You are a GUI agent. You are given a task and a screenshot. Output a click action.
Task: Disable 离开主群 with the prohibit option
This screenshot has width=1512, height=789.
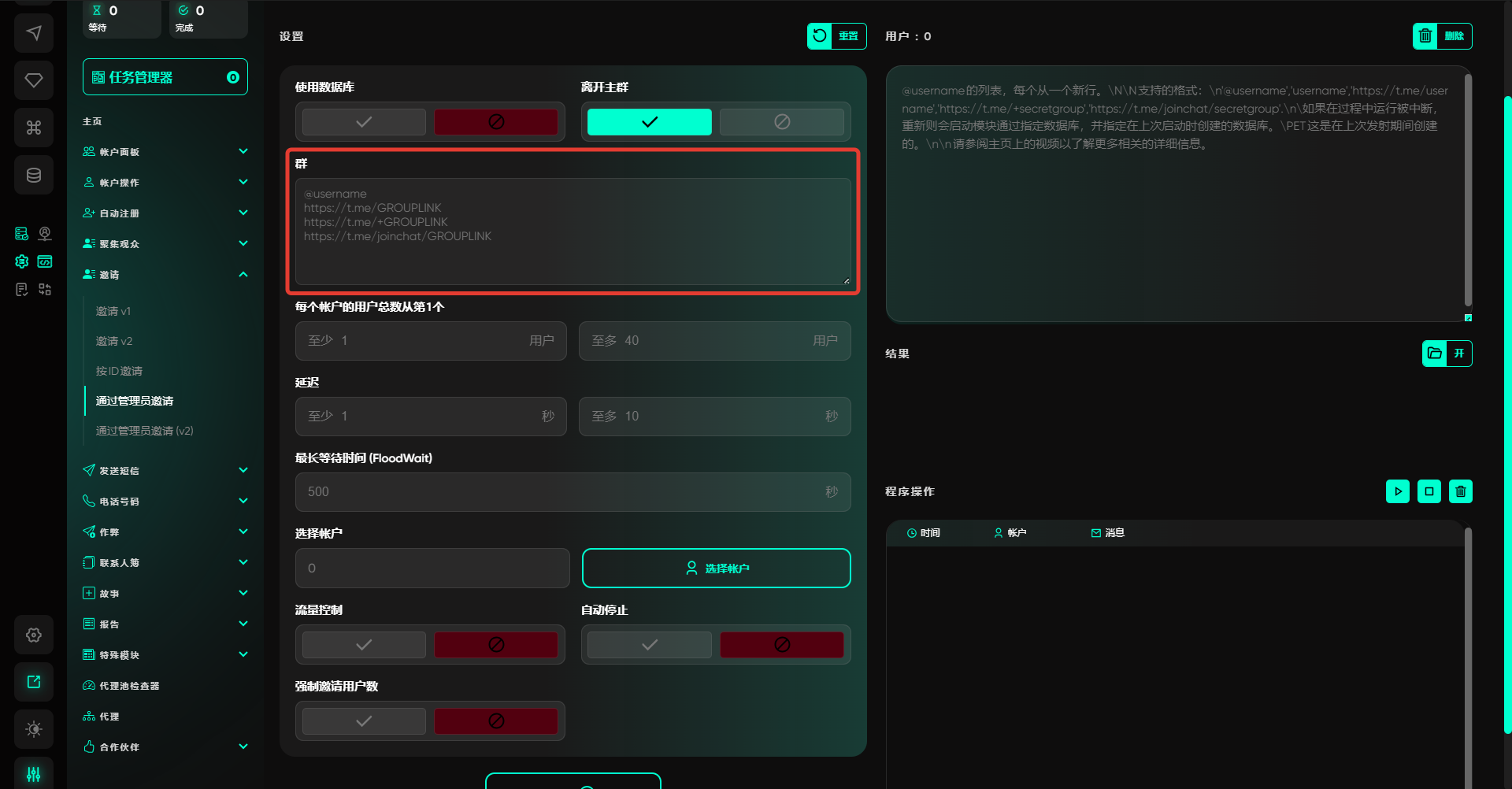[781, 122]
